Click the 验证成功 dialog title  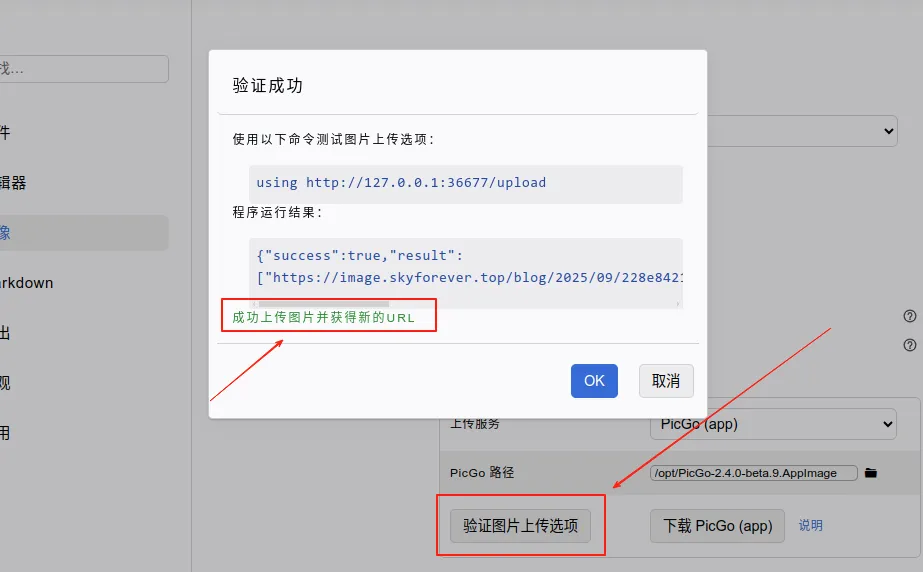pyautogui.click(x=267, y=85)
